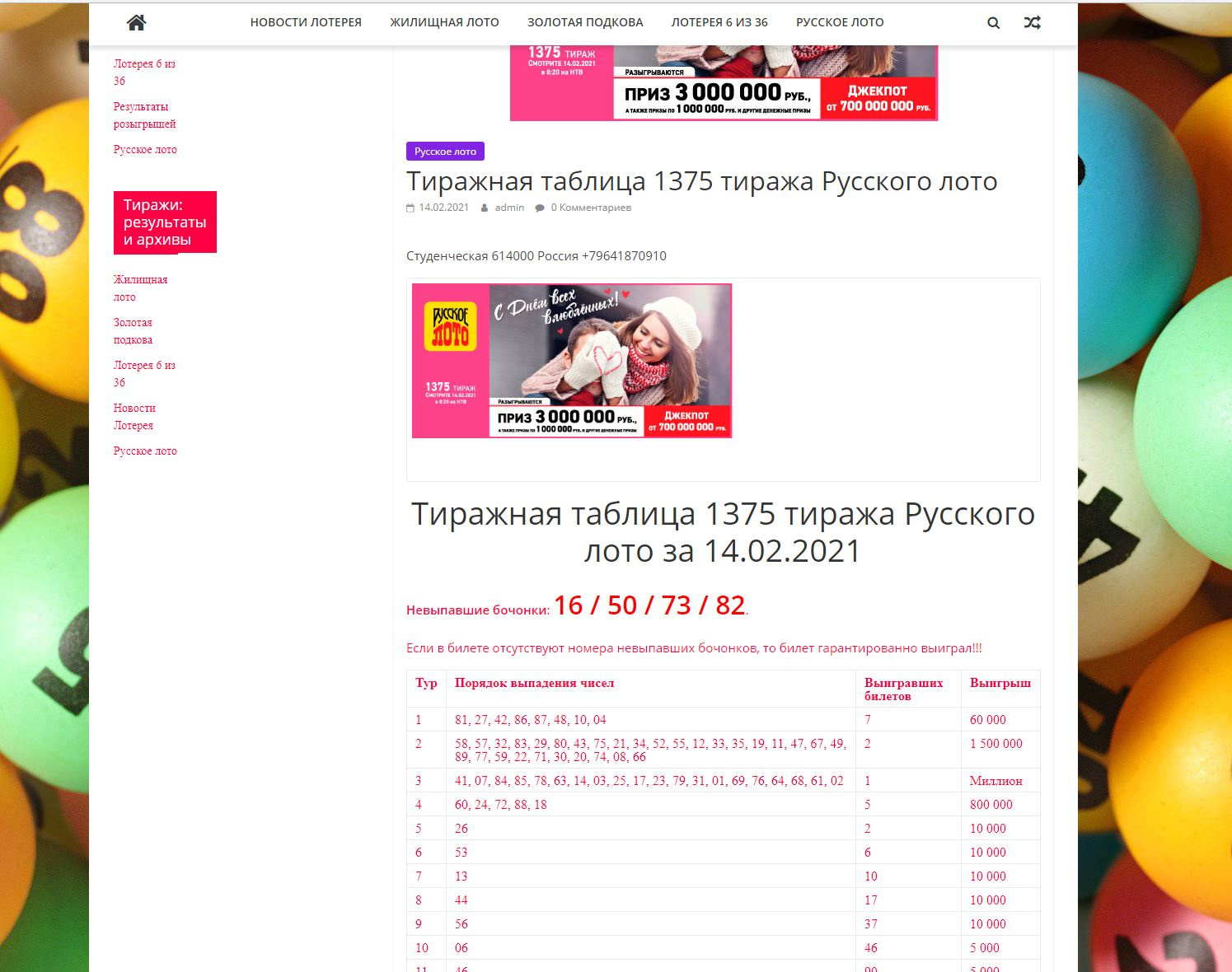Screen dimensions: 1232x972
Task: Select number 44 in round 8 row
Action: [461, 900]
